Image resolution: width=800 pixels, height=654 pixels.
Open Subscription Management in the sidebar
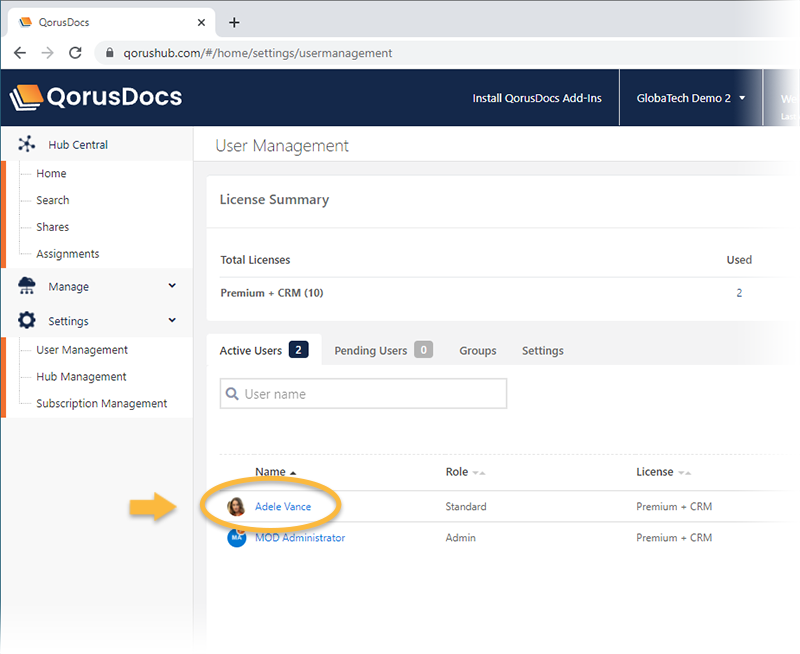[x=101, y=404]
